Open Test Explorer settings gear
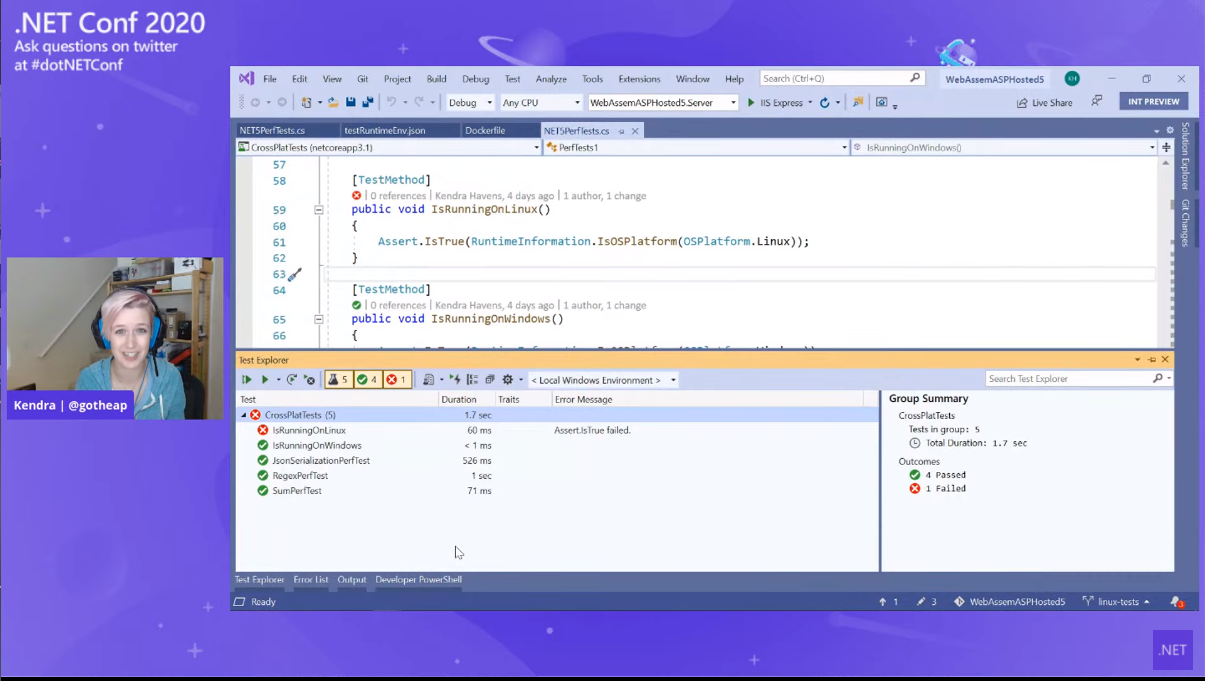This screenshot has height=681, width=1205. click(508, 380)
